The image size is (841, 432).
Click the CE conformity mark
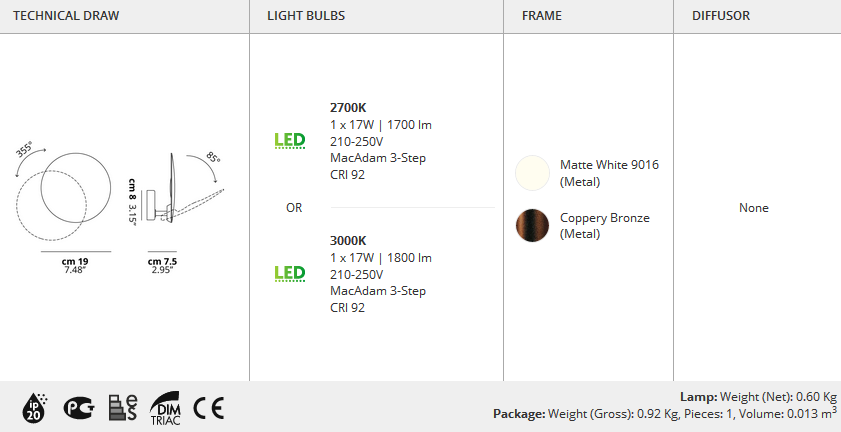click(x=208, y=407)
